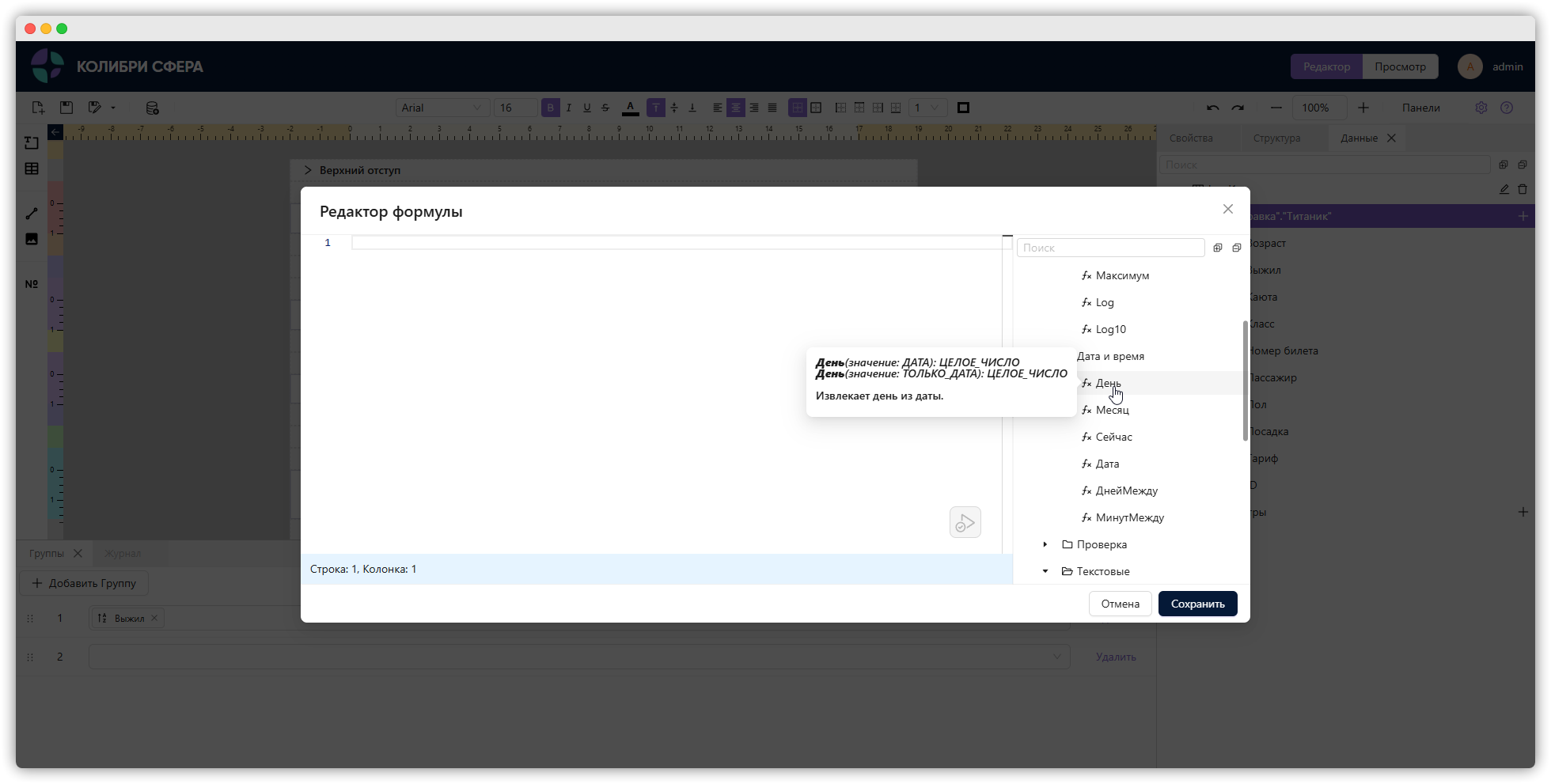Open the border width dropdown showing 1
This screenshot has width=1551, height=784.
click(x=927, y=108)
